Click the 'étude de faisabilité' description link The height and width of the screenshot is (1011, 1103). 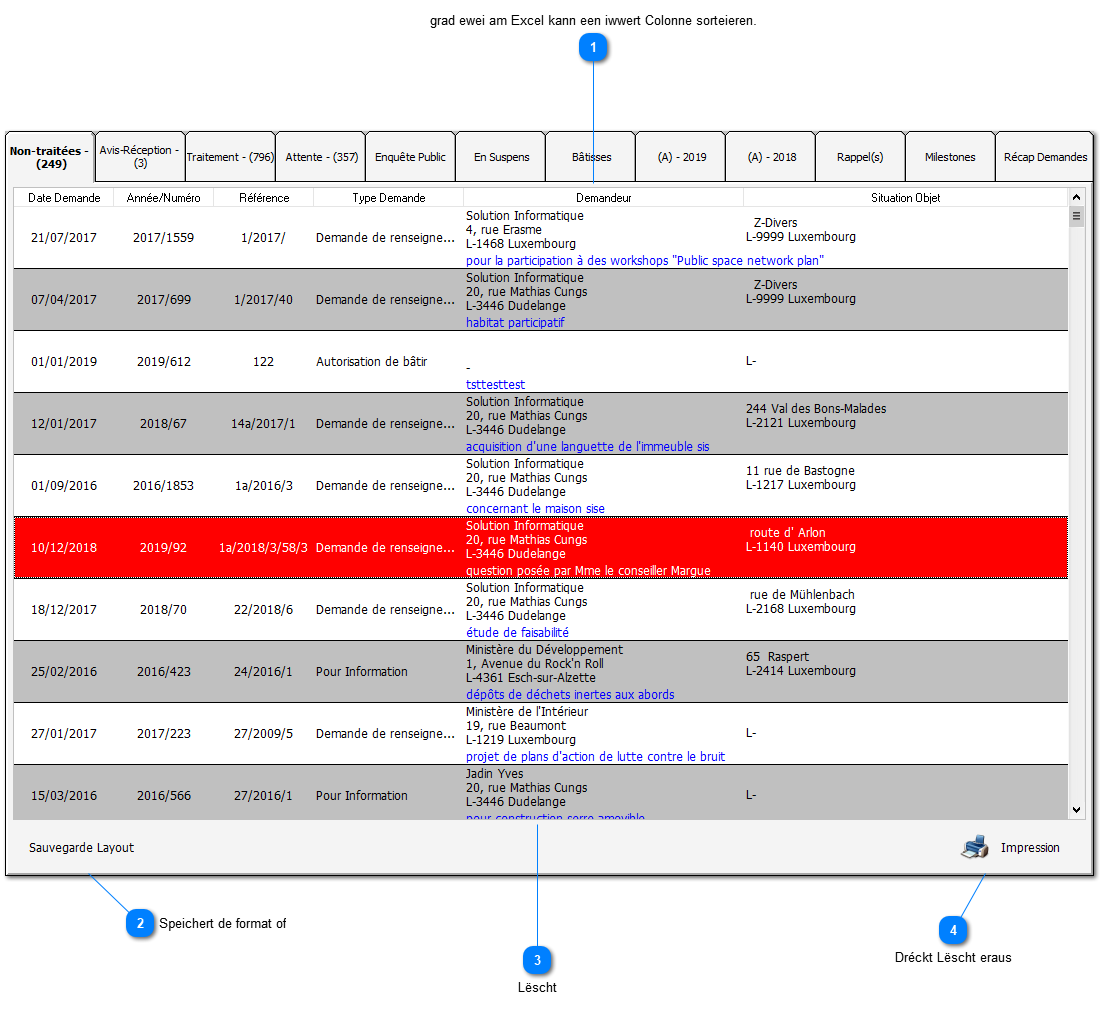(517, 632)
